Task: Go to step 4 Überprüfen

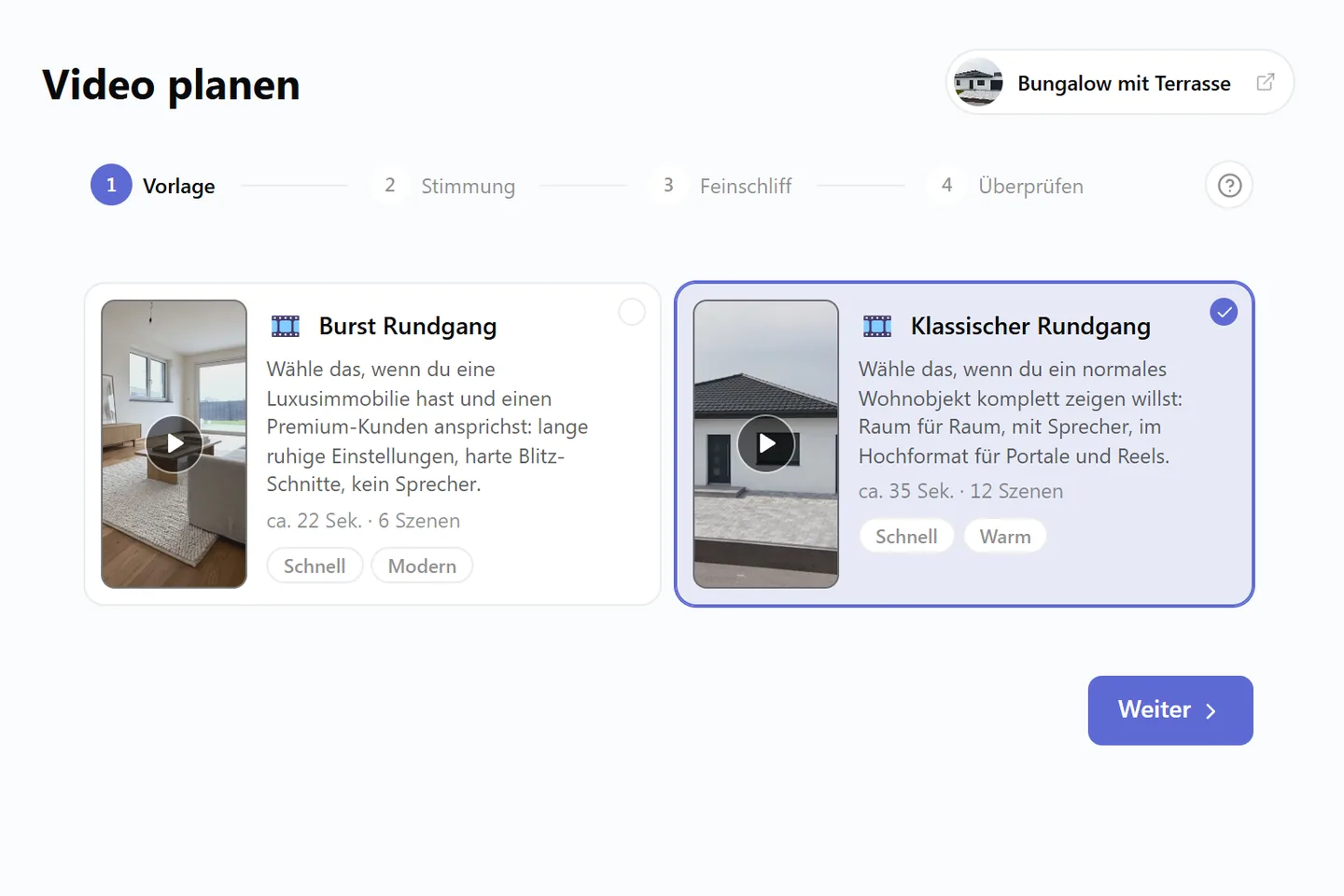Action: point(1005,186)
